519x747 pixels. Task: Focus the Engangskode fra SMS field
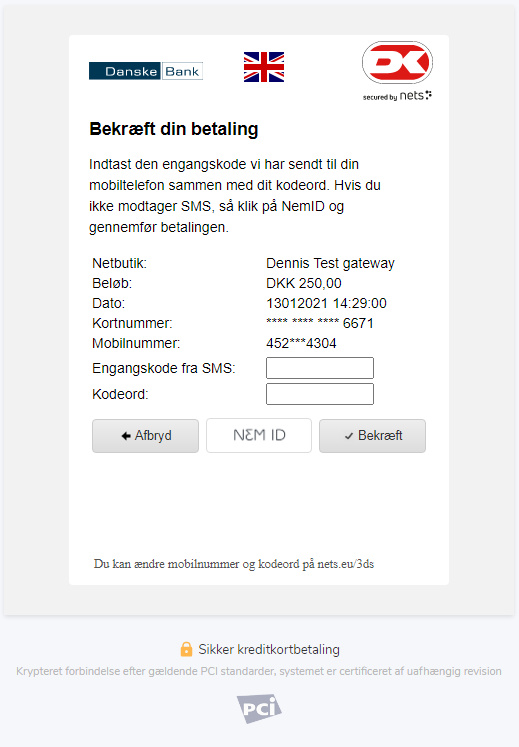pos(320,368)
